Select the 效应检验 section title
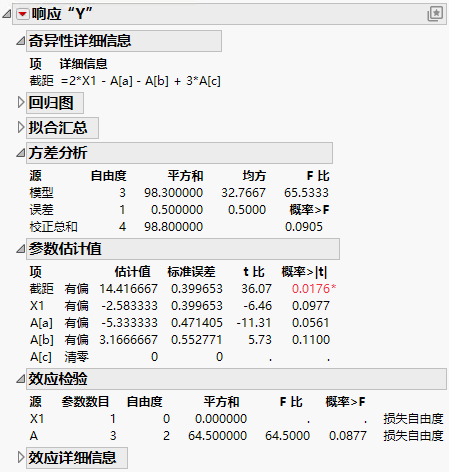Viewport: 449px width, 472px height. (58, 379)
